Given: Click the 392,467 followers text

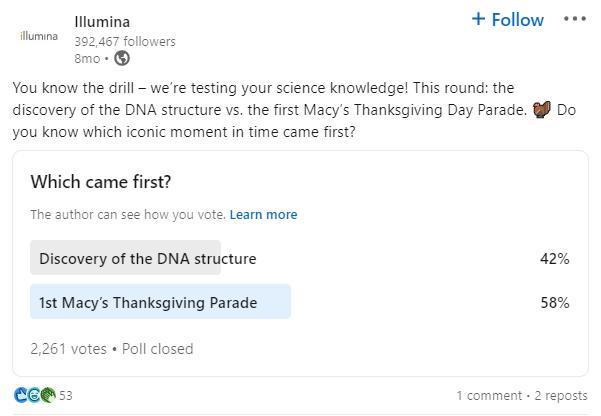Looking at the screenshot, I should point(124,41).
